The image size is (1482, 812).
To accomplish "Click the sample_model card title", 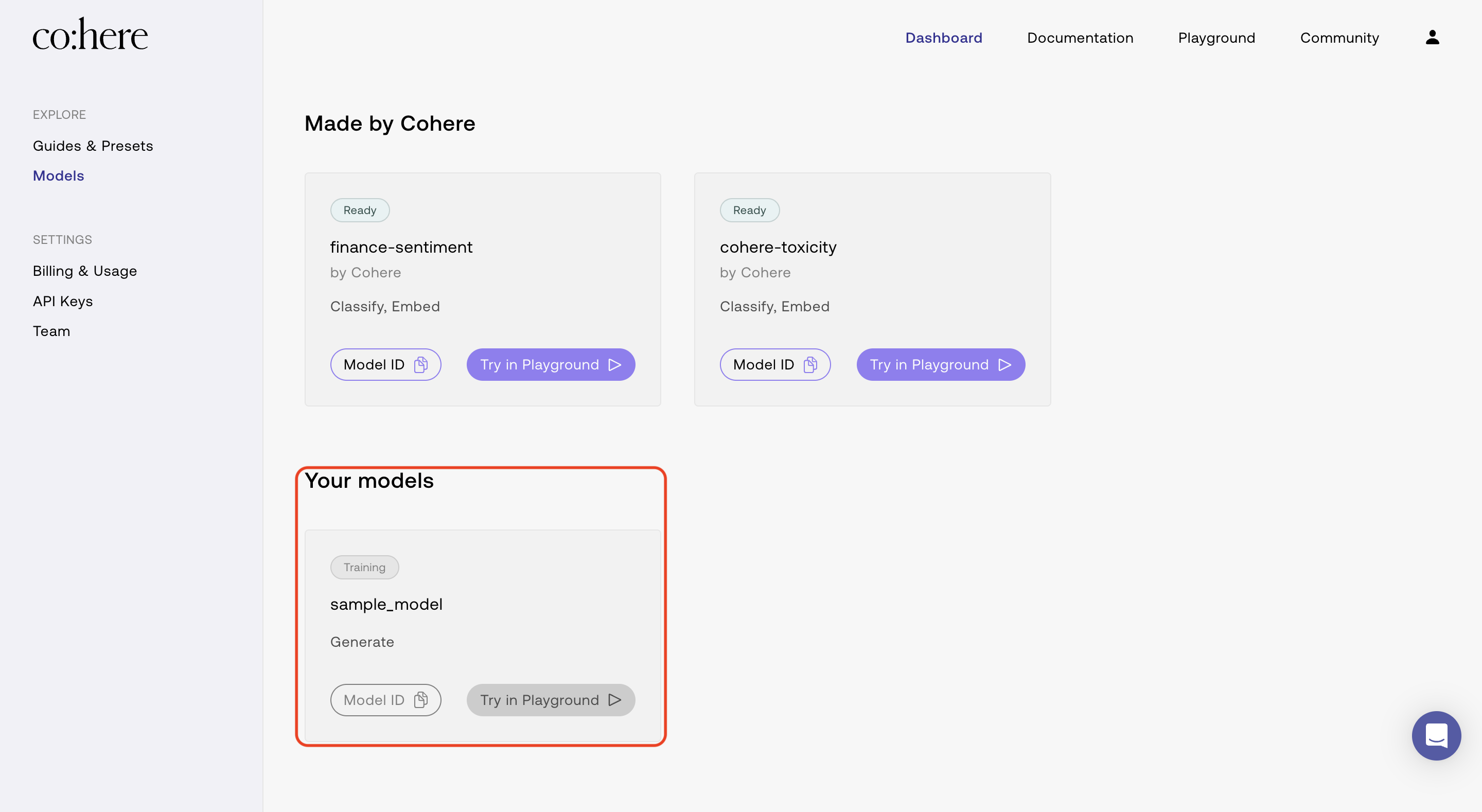I will pyautogui.click(x=386, y=604).
